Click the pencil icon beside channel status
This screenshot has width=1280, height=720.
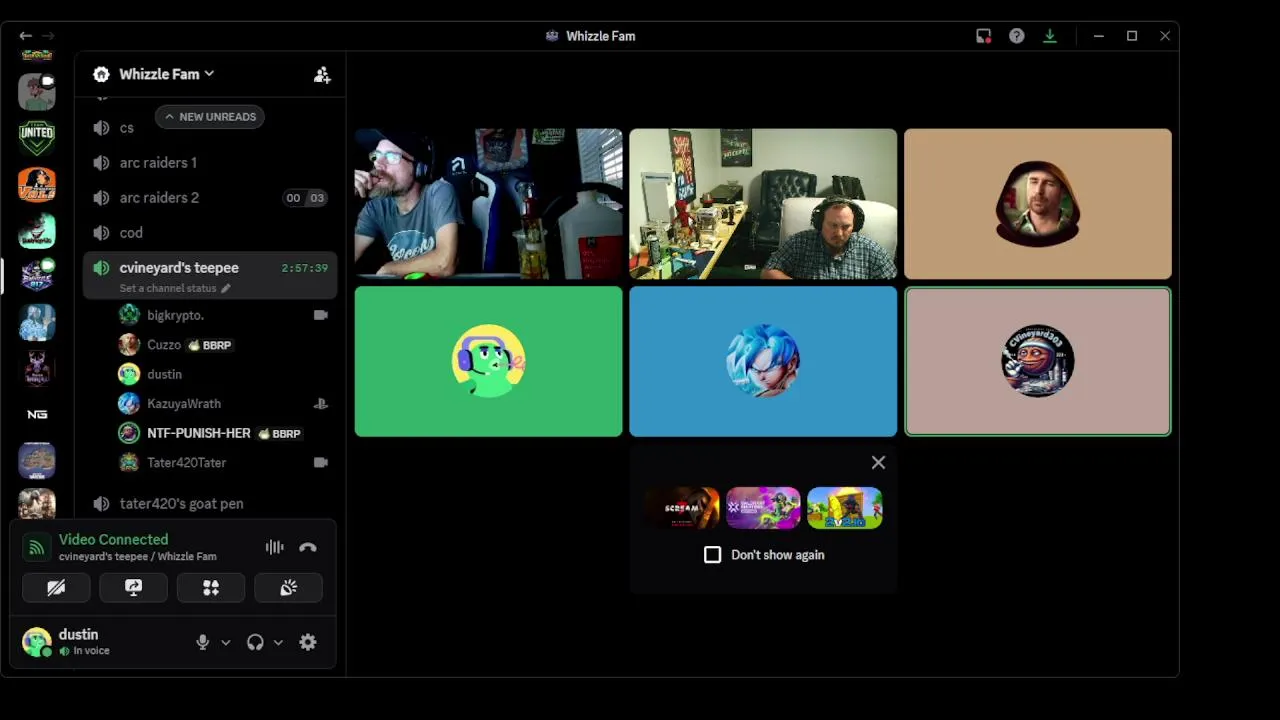click(x=226, y=288)
